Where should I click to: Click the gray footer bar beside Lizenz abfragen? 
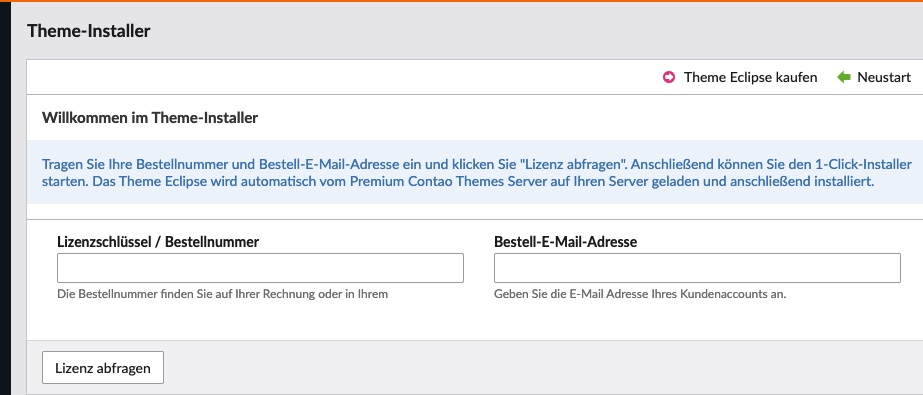tap(542, 367)
